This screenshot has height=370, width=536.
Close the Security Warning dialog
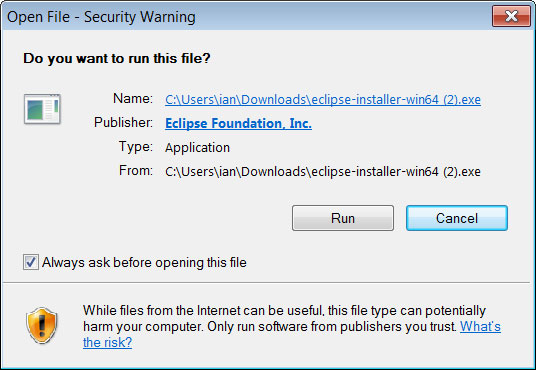511,16
